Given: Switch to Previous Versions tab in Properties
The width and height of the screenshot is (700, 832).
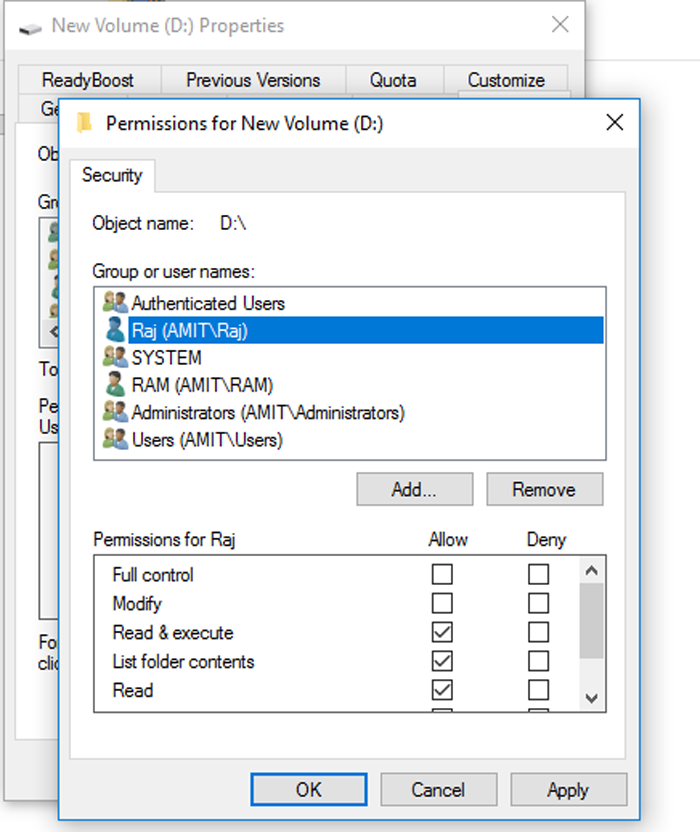Looking at the screenshot, I should [x=253, y=80].
